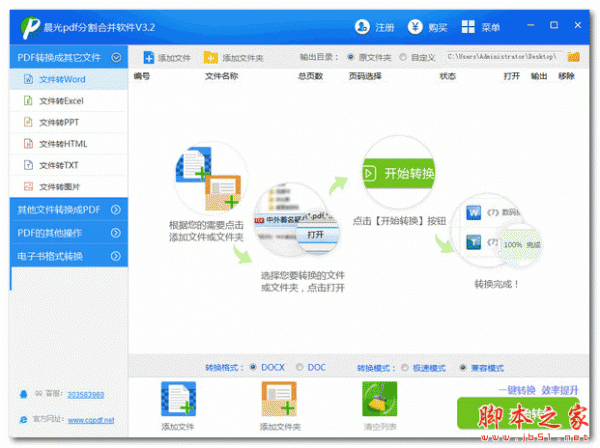Open QQ number 303583969 link

pyautogui.click(x=86, y=394)
